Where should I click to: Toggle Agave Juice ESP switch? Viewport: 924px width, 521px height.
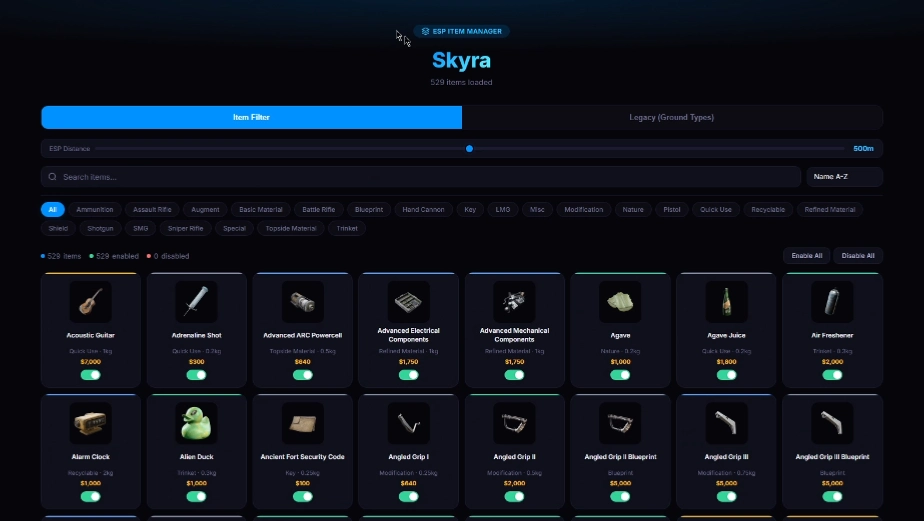(726, 375)
